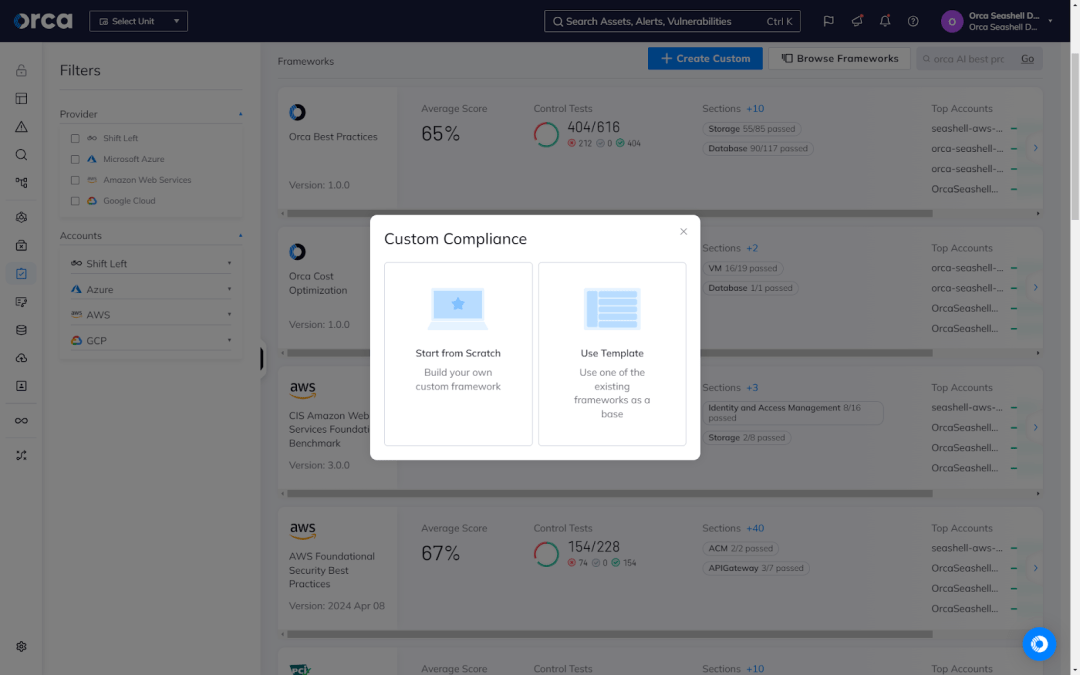
Task: Open the bag with X icon in sidebar
Action: (x=21, y=245)
